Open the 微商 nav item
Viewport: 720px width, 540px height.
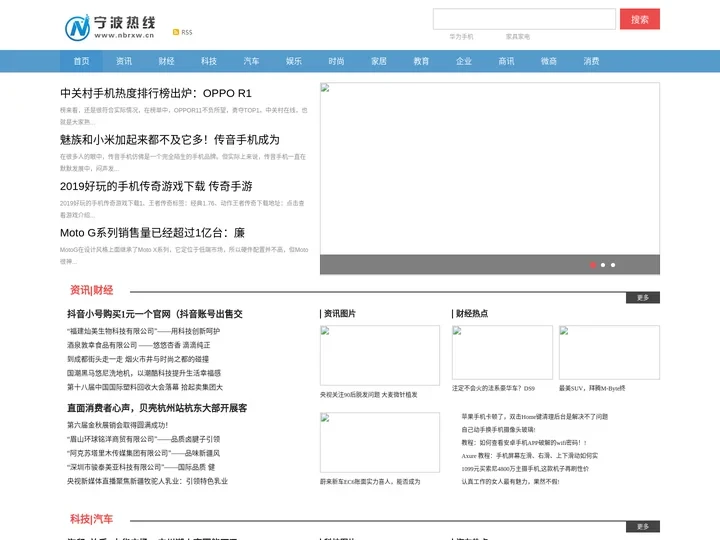[x=549, y=61]
